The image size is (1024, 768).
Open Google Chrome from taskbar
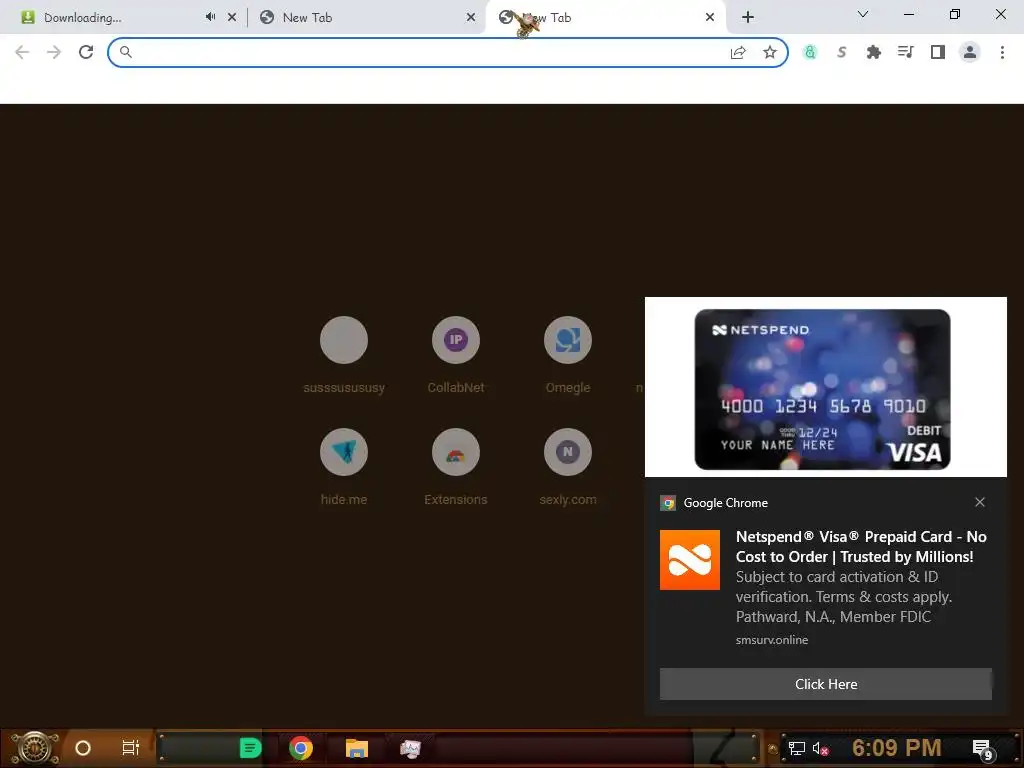(300, 748)
